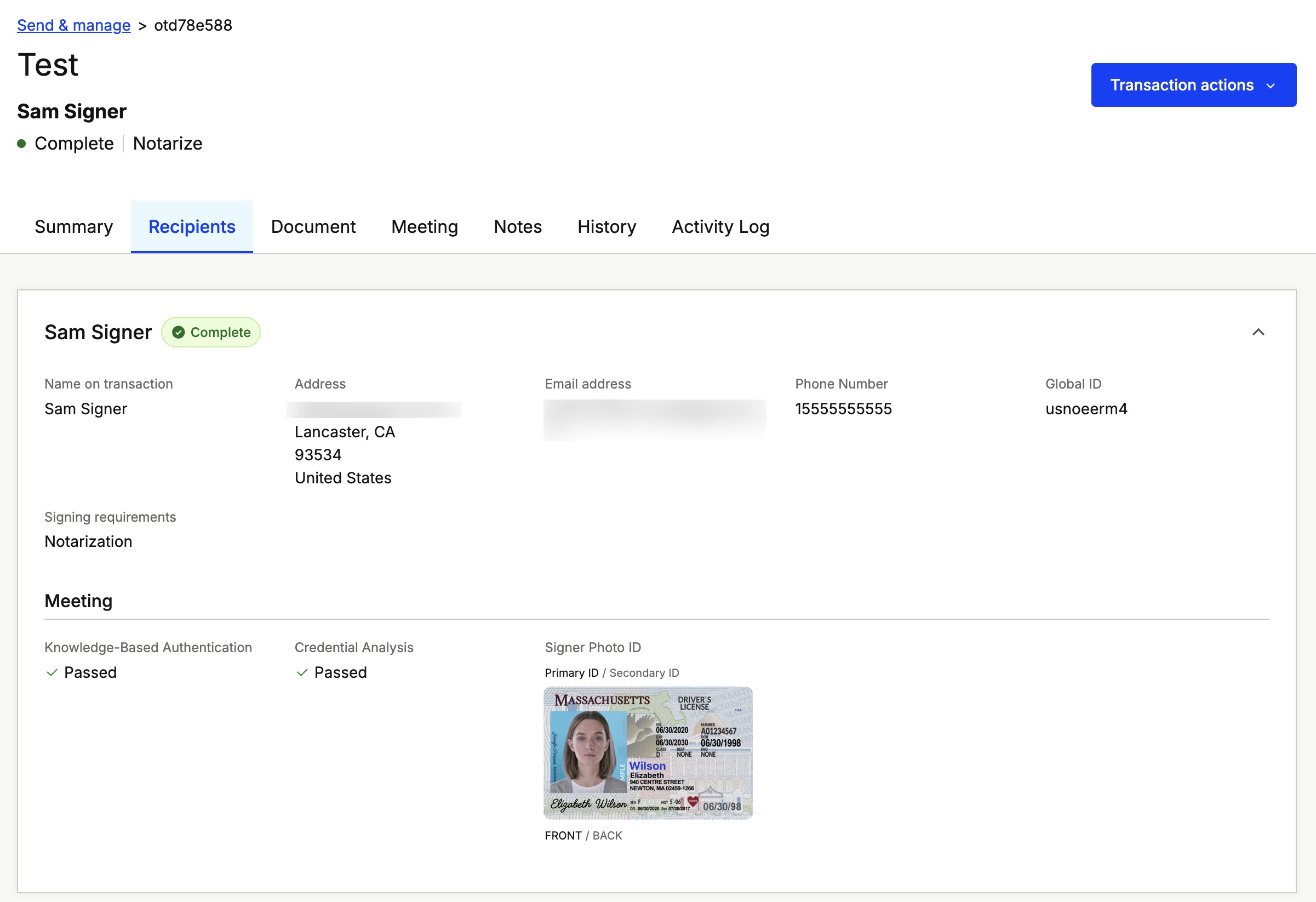Click the green check icon in Complete badge

point(179,333)
